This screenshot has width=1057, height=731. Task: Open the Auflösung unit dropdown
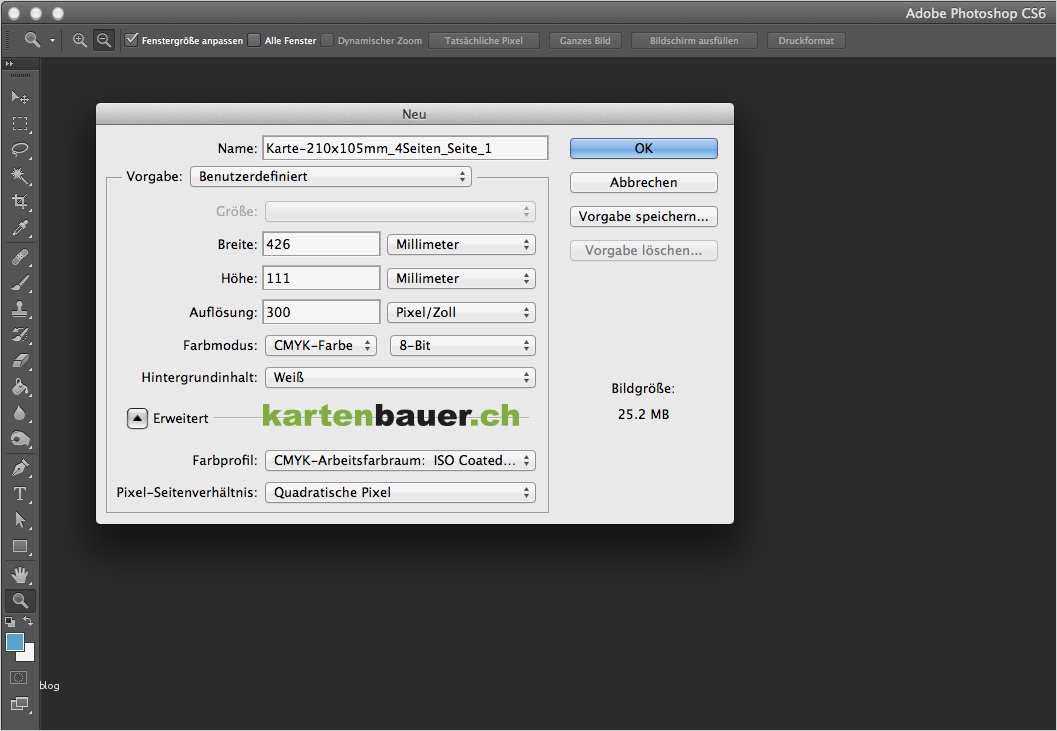pos(462,312)
